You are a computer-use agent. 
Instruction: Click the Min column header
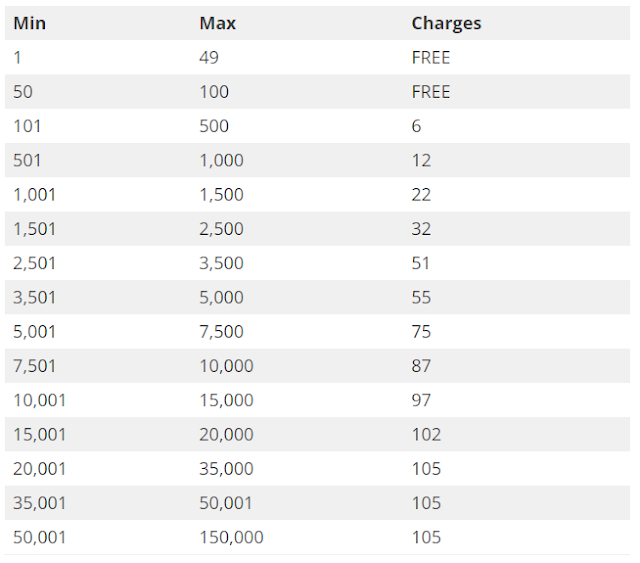(29, 23)
